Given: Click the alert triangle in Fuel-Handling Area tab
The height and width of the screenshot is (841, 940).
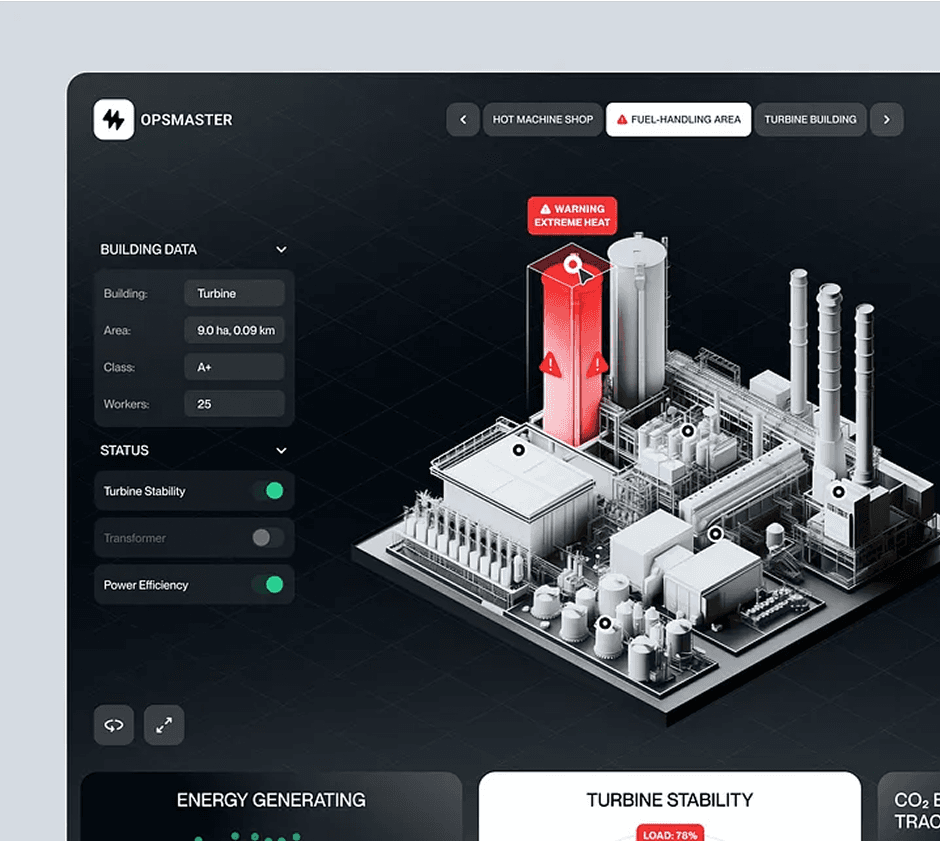Looking at the screenshot, I should coord(622,119).
